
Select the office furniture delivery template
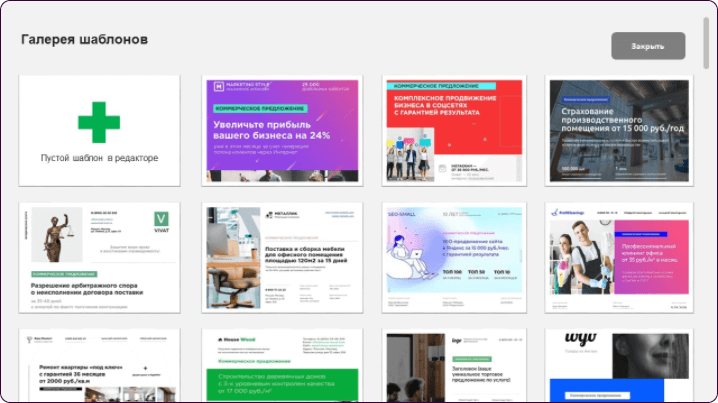281,258
